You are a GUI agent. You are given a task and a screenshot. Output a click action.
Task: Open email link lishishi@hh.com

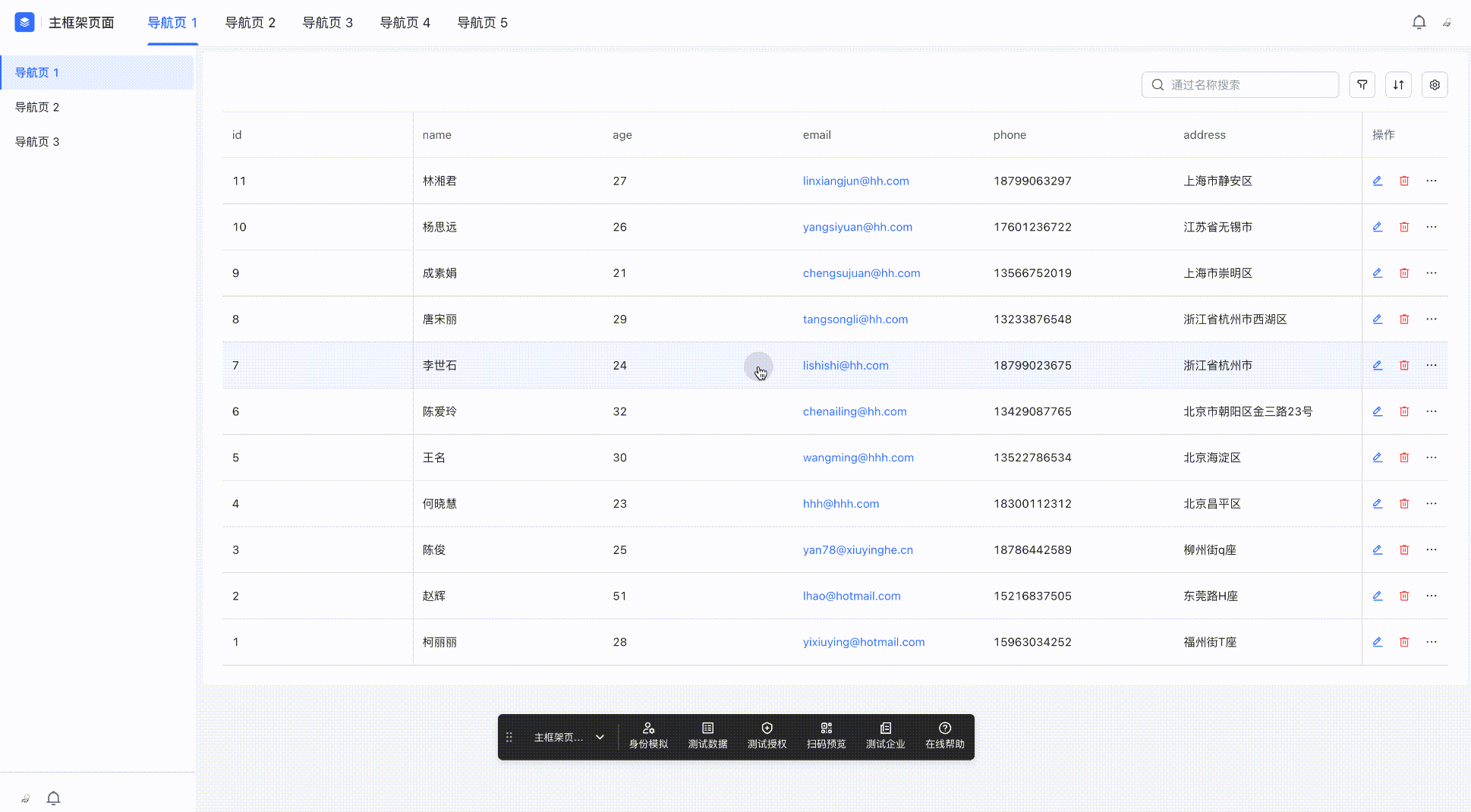(x=846, y=365)
